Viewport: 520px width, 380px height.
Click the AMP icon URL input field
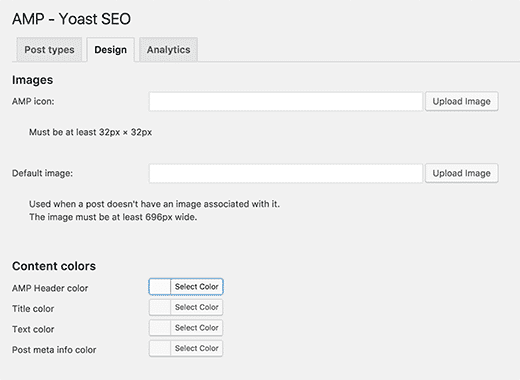286,101
